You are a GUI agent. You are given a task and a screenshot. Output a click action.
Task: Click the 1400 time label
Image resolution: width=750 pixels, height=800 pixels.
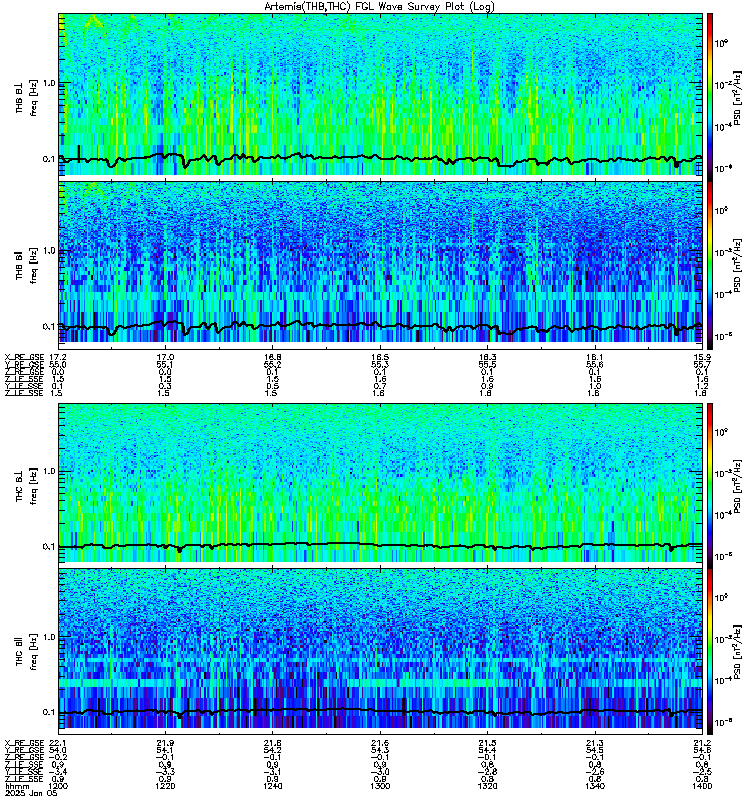click(702, 786)
